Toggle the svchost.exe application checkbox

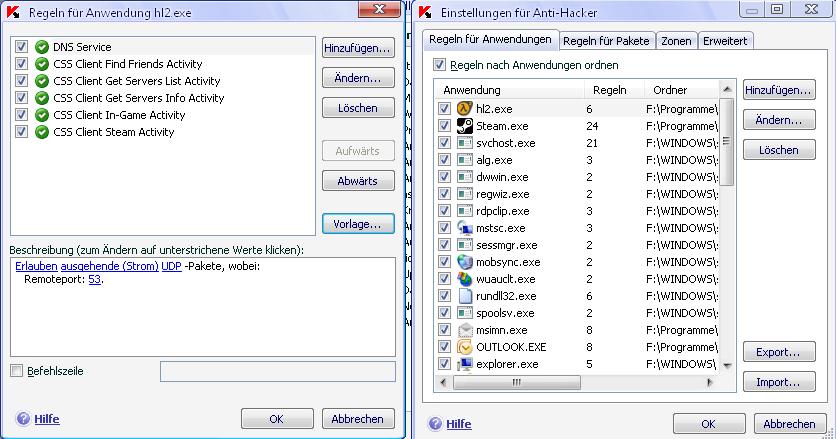tap(444, 142)
